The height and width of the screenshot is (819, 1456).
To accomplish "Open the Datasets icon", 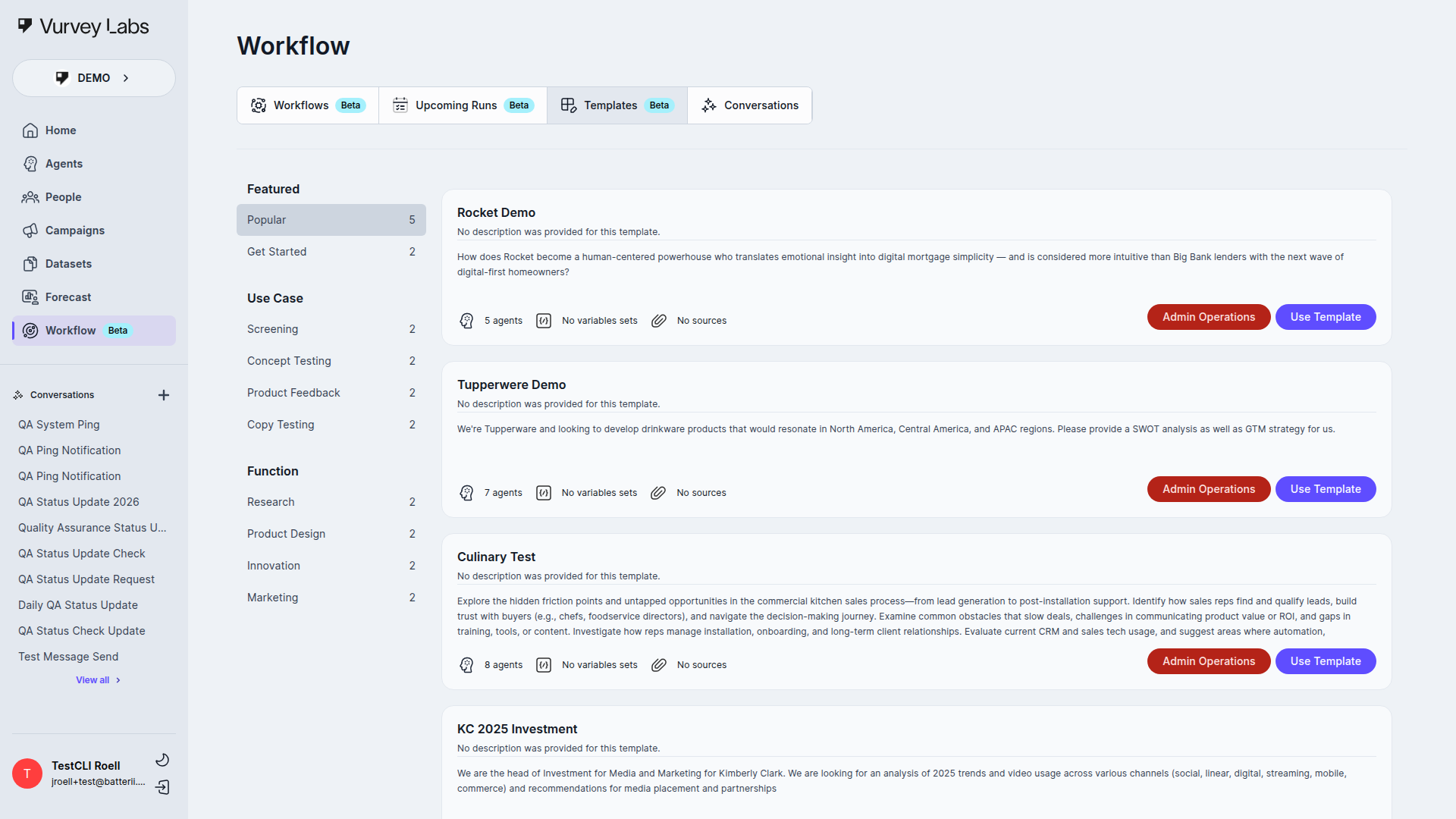I will (x=30, y=263).
